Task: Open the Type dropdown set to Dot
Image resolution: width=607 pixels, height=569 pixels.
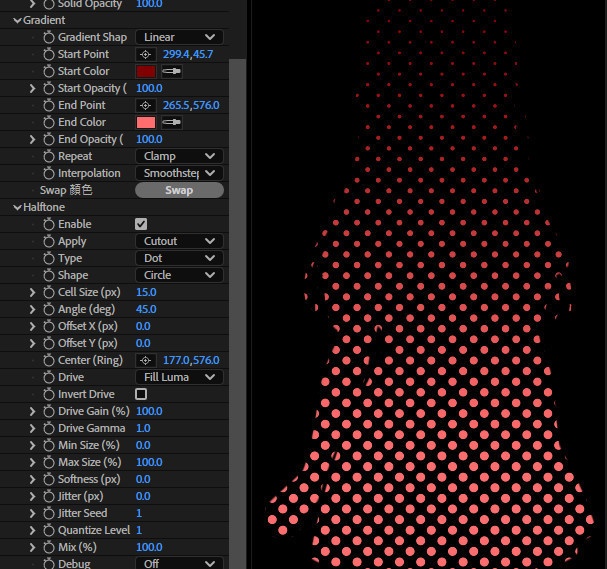Action: click(x=179, y=258)
